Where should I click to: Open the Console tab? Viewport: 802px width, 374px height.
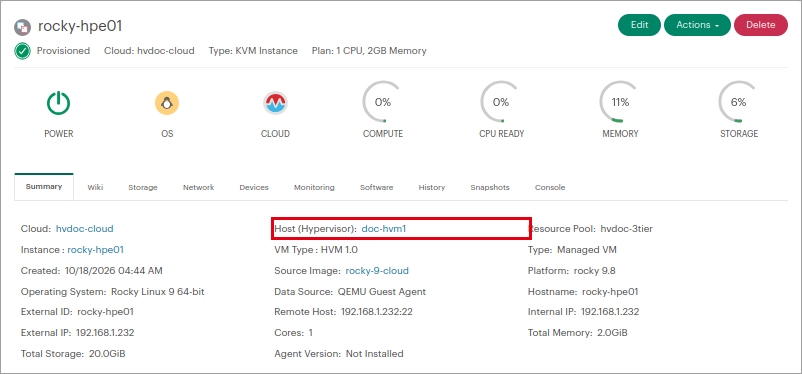click(550, 187)
